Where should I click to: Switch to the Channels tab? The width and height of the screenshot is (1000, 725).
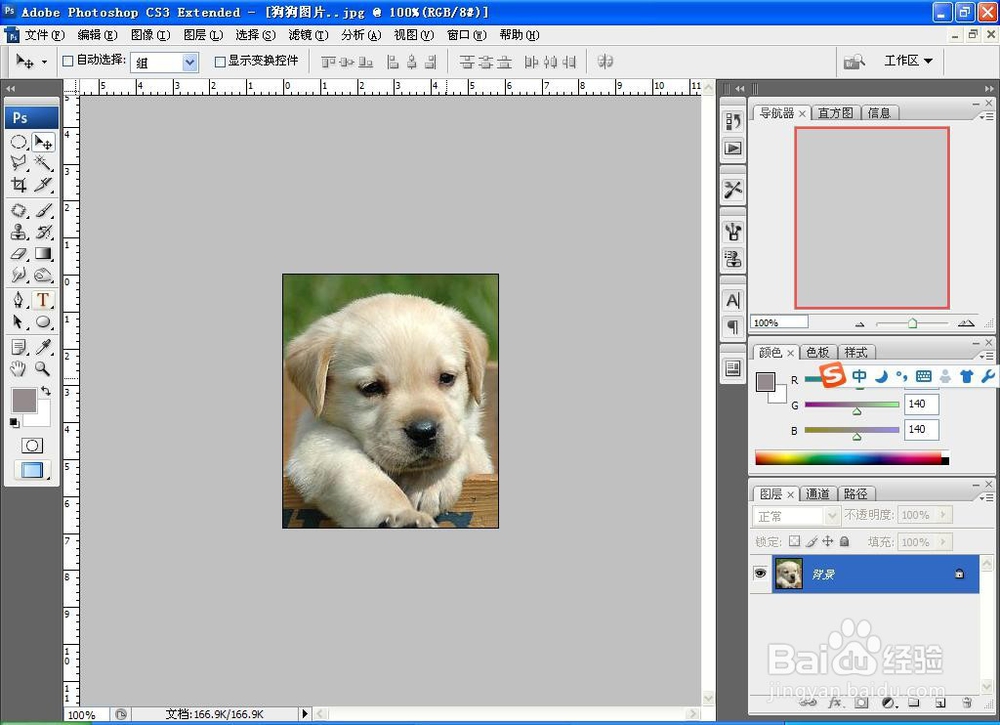(x=818, y=494)
